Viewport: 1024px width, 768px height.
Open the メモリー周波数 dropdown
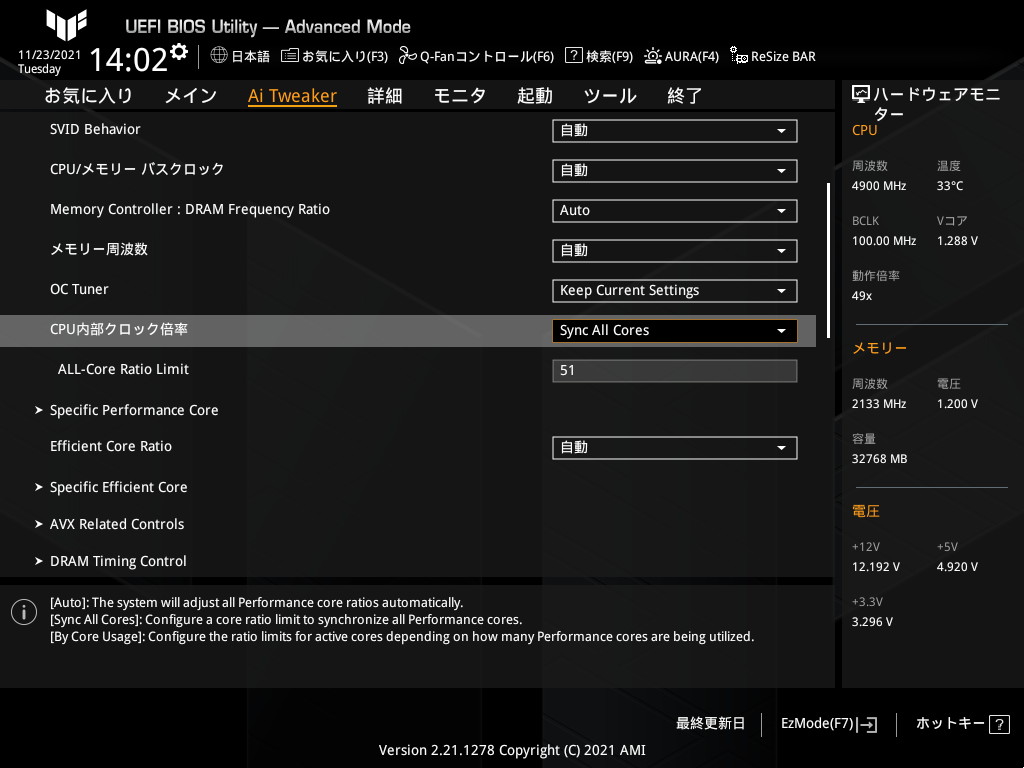pyautogui.click(x=675, y=251)
